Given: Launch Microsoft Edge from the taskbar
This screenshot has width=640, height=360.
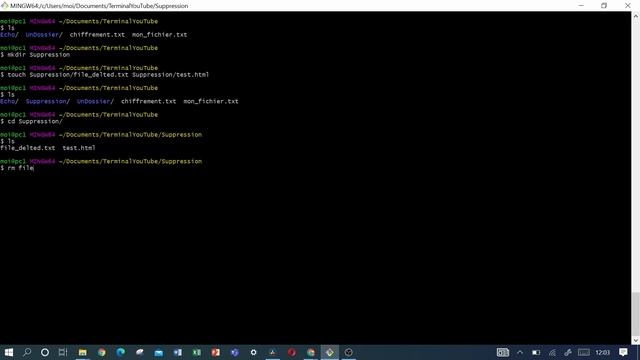Looking at the screenshot, I should [121, 352].
